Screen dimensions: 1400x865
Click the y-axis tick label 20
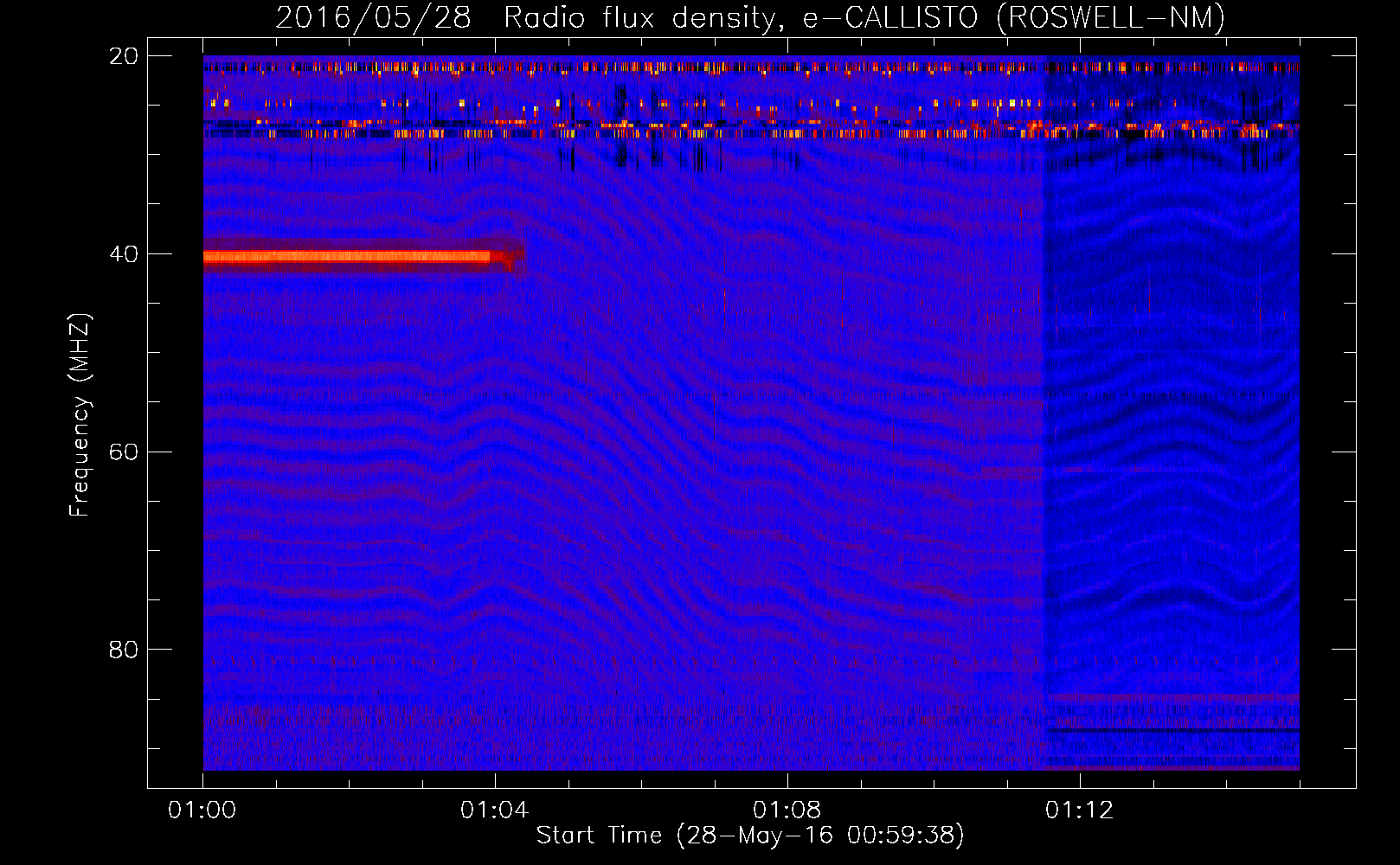tap(124, 56)
